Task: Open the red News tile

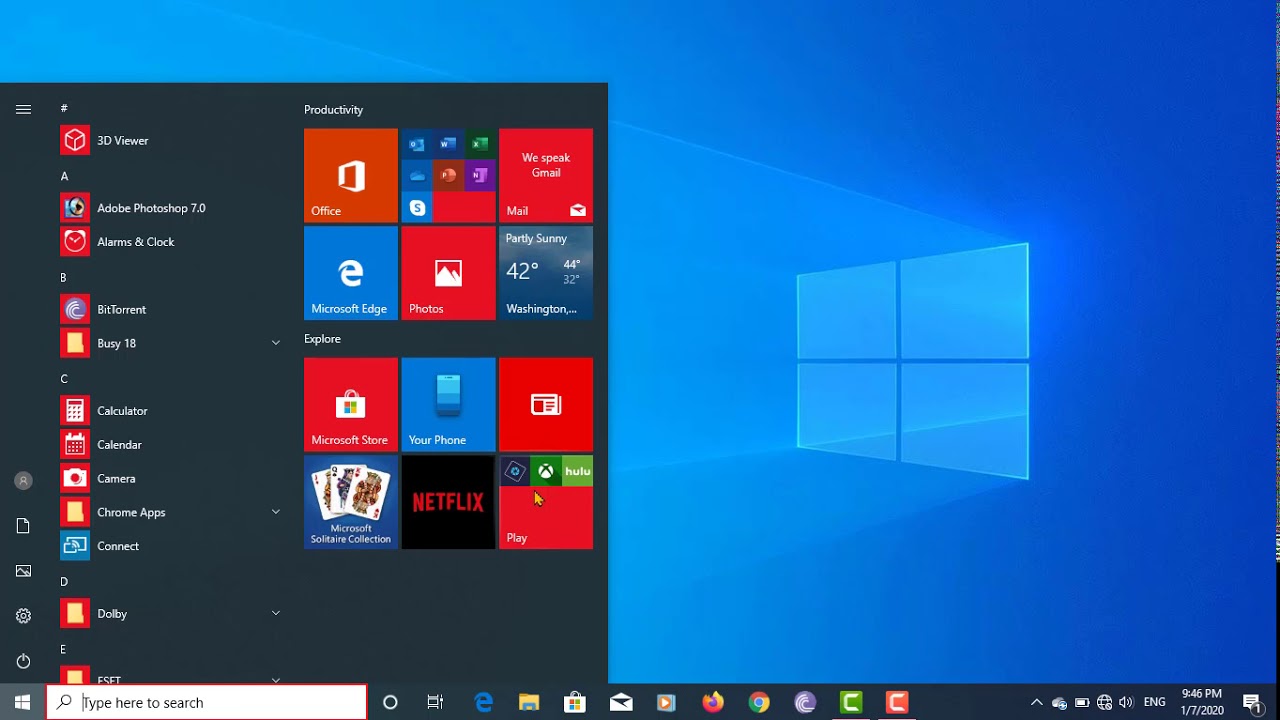Action: point(546,404)
